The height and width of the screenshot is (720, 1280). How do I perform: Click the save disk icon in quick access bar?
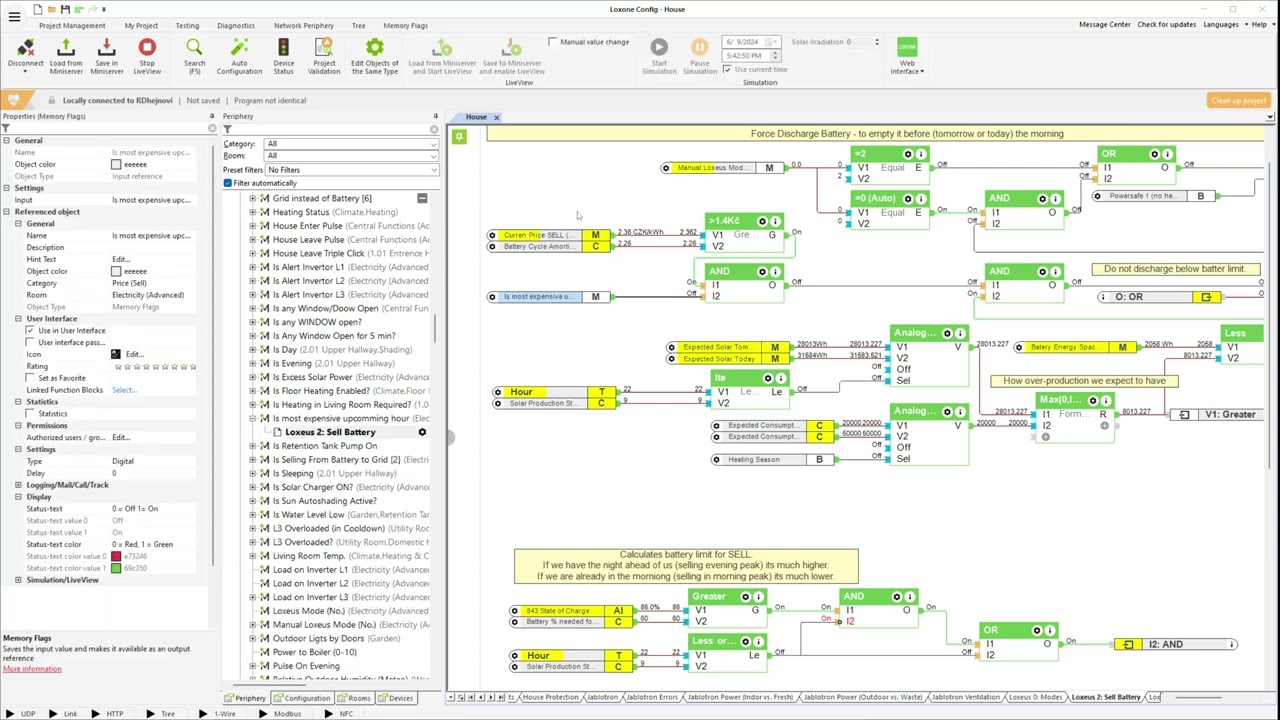pyautogui.click(x=66, y=10)
